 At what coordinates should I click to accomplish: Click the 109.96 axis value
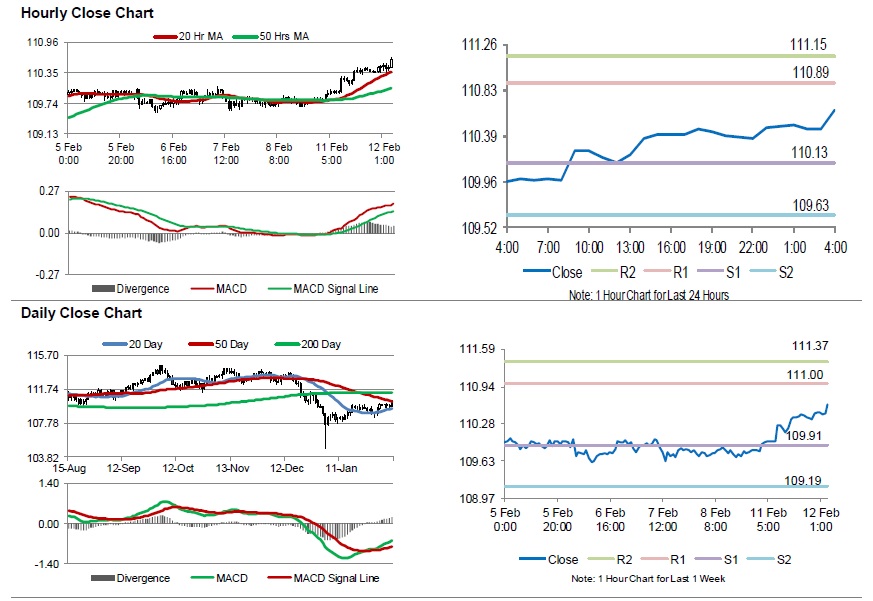click(479, 182)
